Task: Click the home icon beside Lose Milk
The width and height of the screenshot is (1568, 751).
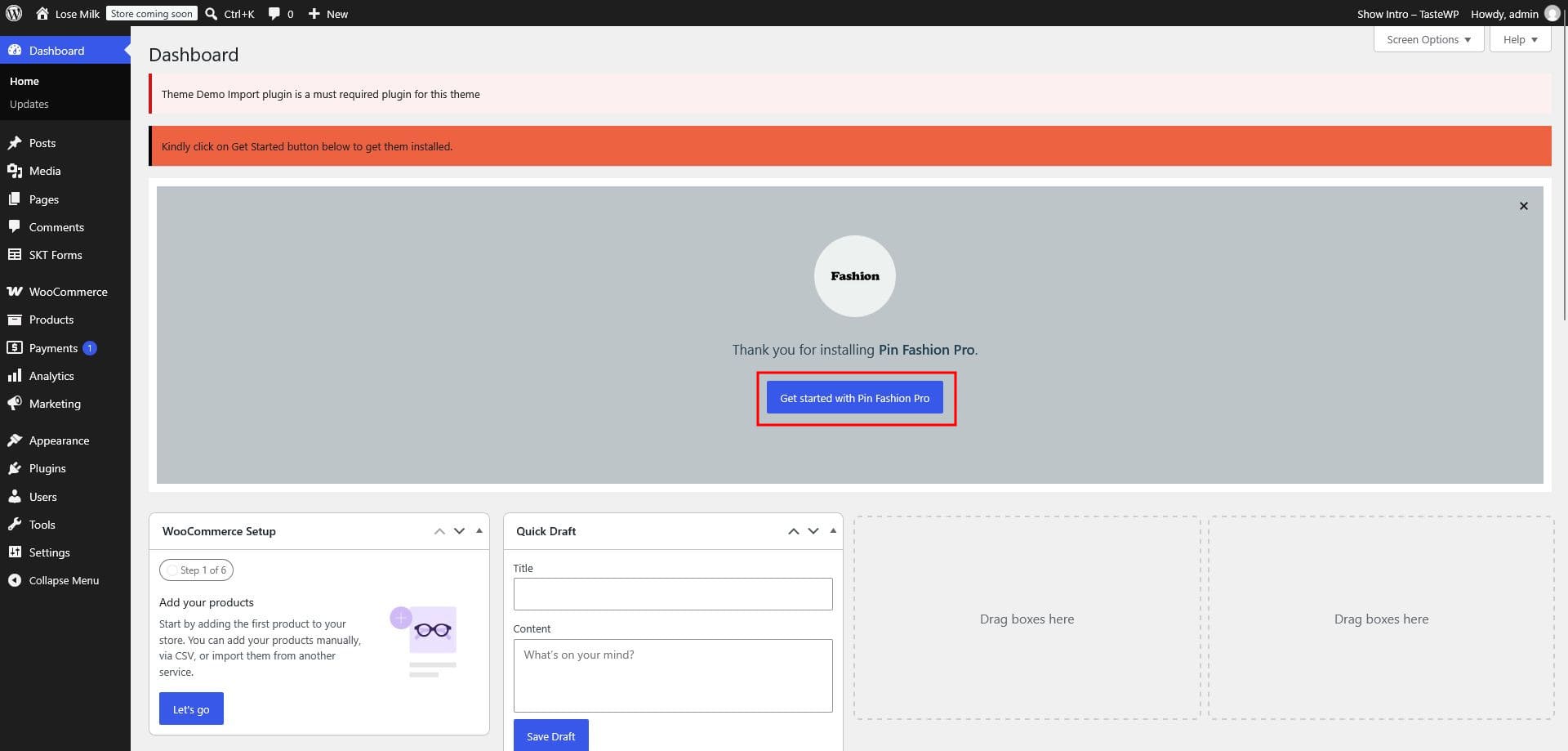Action: [x=42, y=14]
